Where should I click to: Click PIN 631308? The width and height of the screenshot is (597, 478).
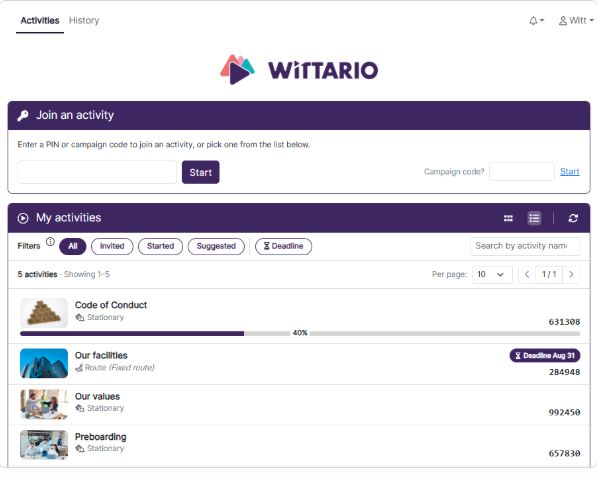pos(564,322)
